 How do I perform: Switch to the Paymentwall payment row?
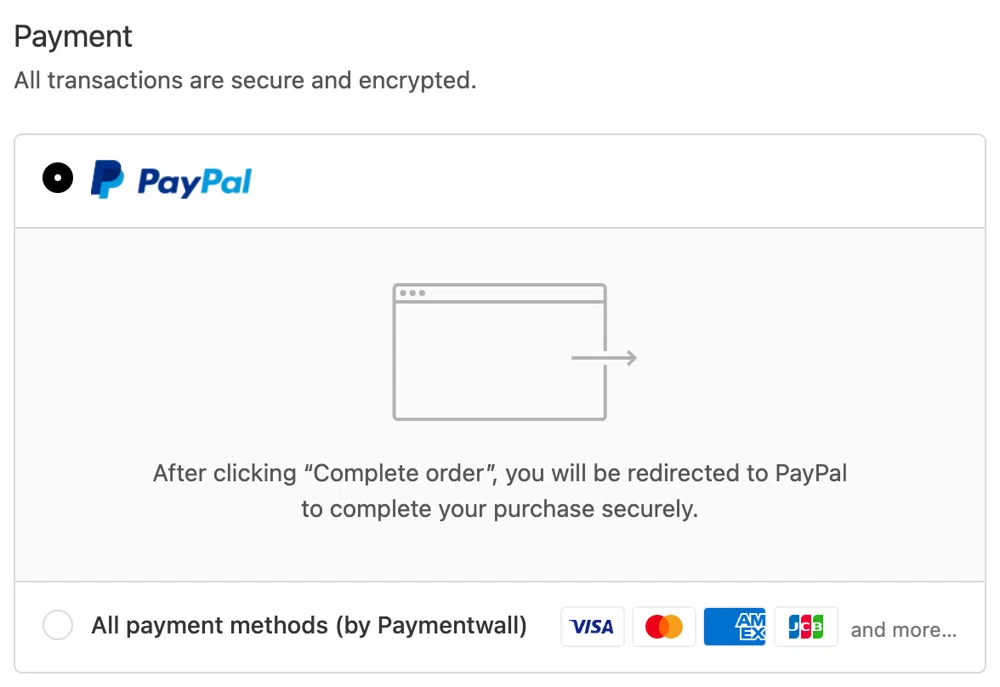pyautogui.click(x=308, y=625)
